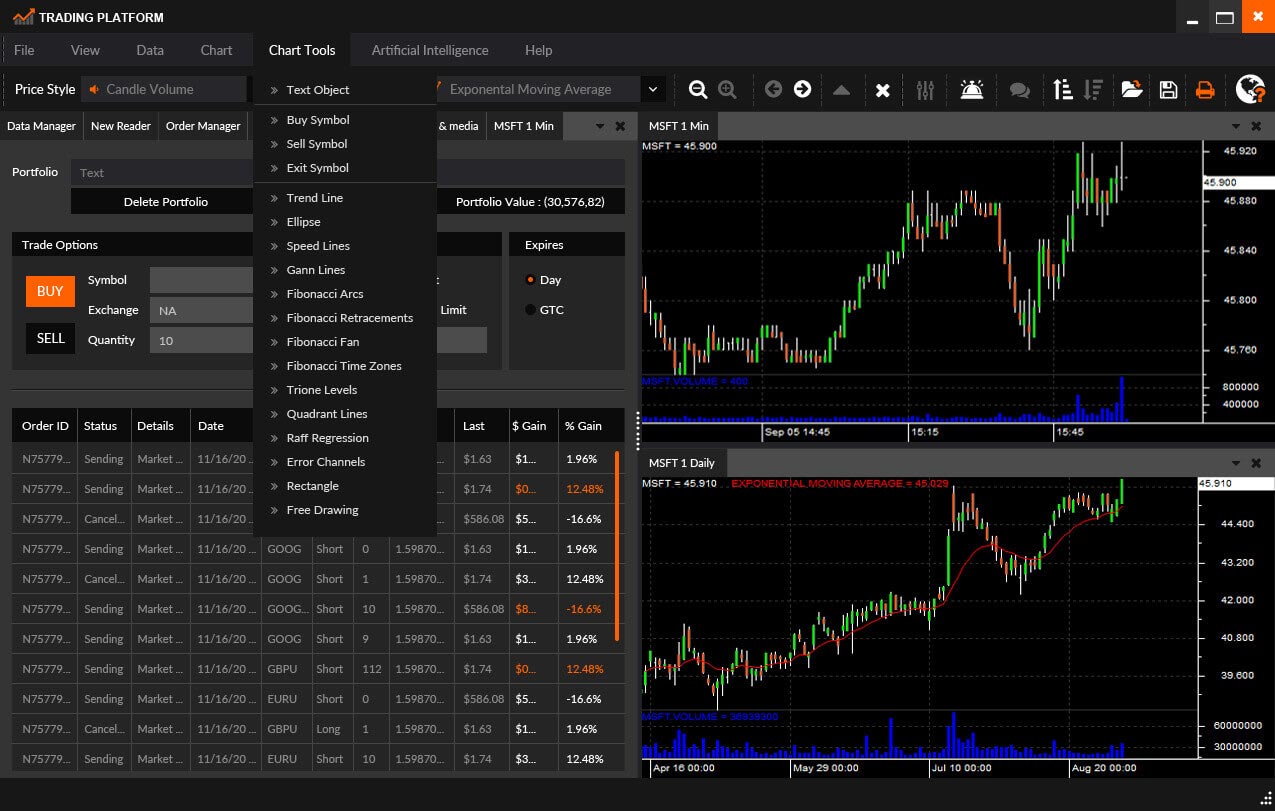Screen dimensions: 1275x811
Task: Open the MSFT 1 Daily panel dropdown arrow
Action: coord(1236,463)
